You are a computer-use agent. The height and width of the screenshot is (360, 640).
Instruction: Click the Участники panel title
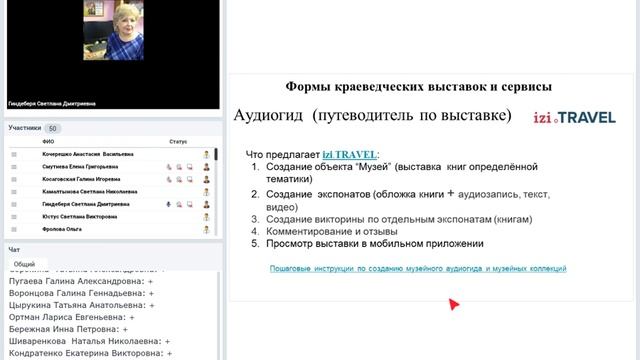[24, 128]
